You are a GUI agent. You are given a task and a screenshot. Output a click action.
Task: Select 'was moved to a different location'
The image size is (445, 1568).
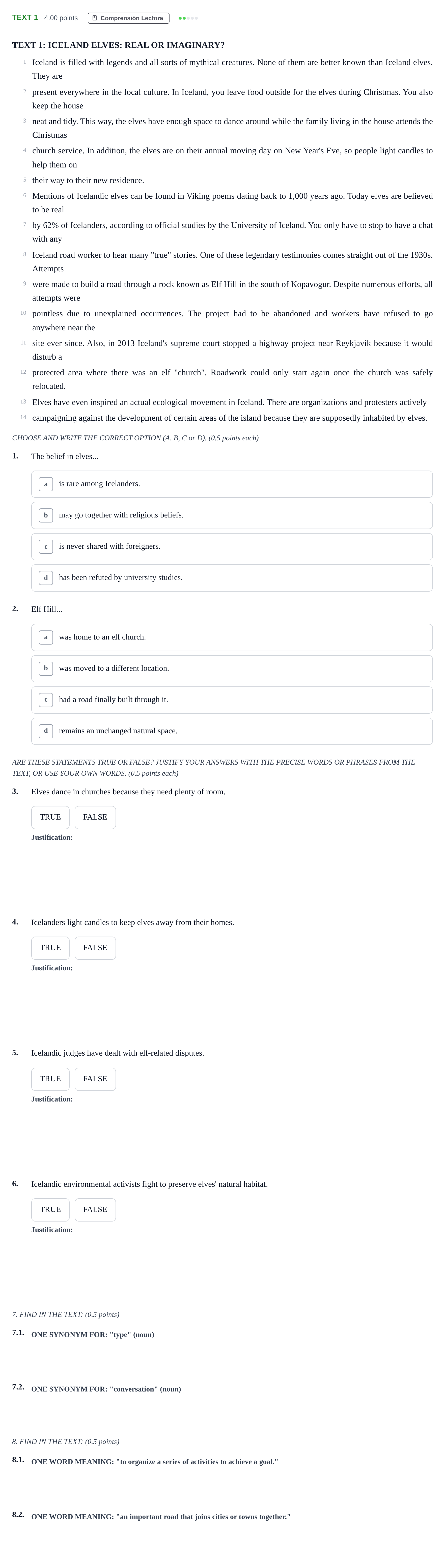click(x=232, y=668)
